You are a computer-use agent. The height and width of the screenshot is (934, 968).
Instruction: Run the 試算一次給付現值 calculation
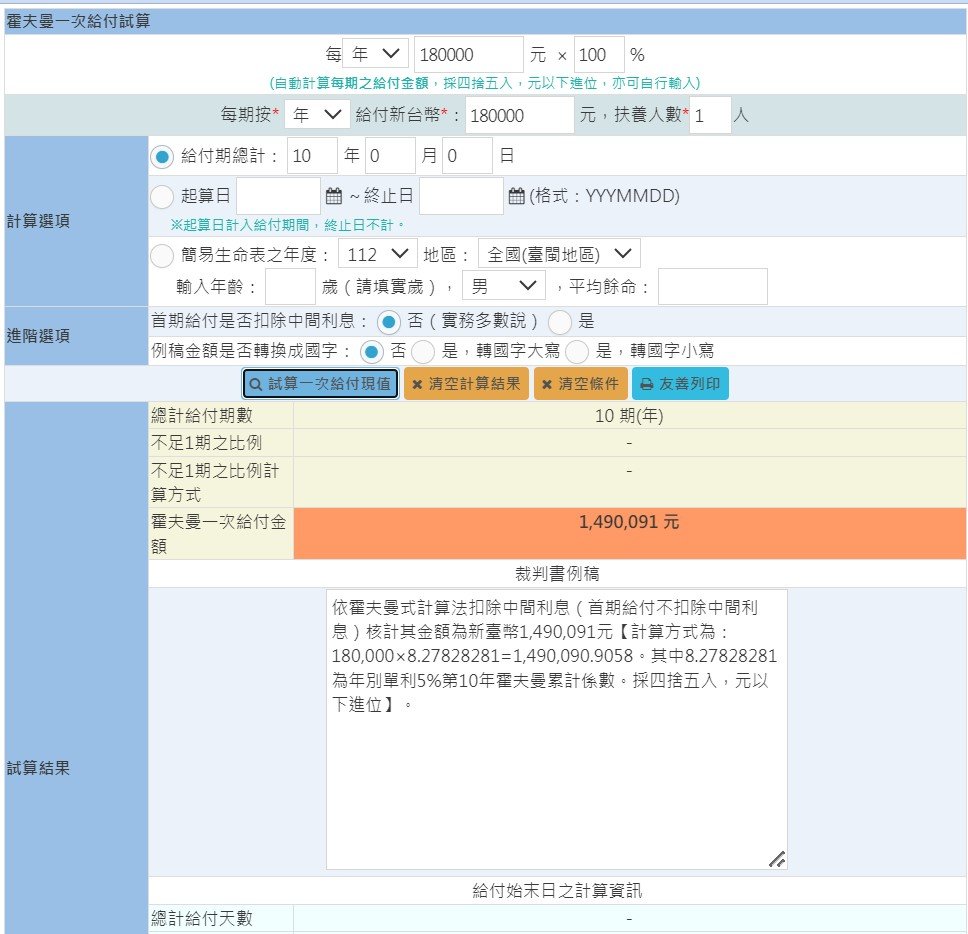click(x=320, y=383)
